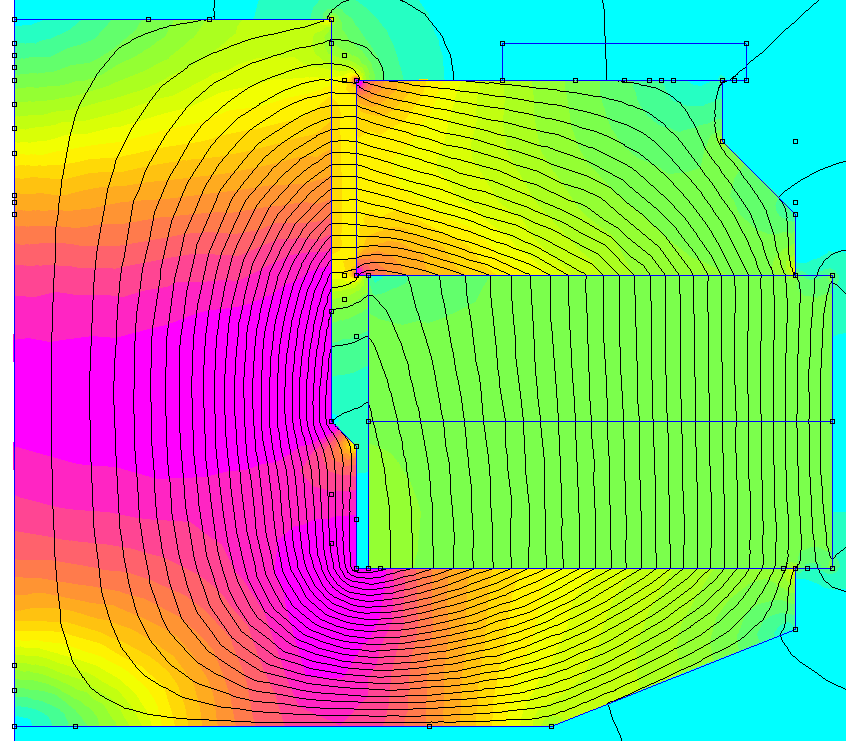Select the top-left corner node of the outer core outline
The image size is (846, 741).
15,19
